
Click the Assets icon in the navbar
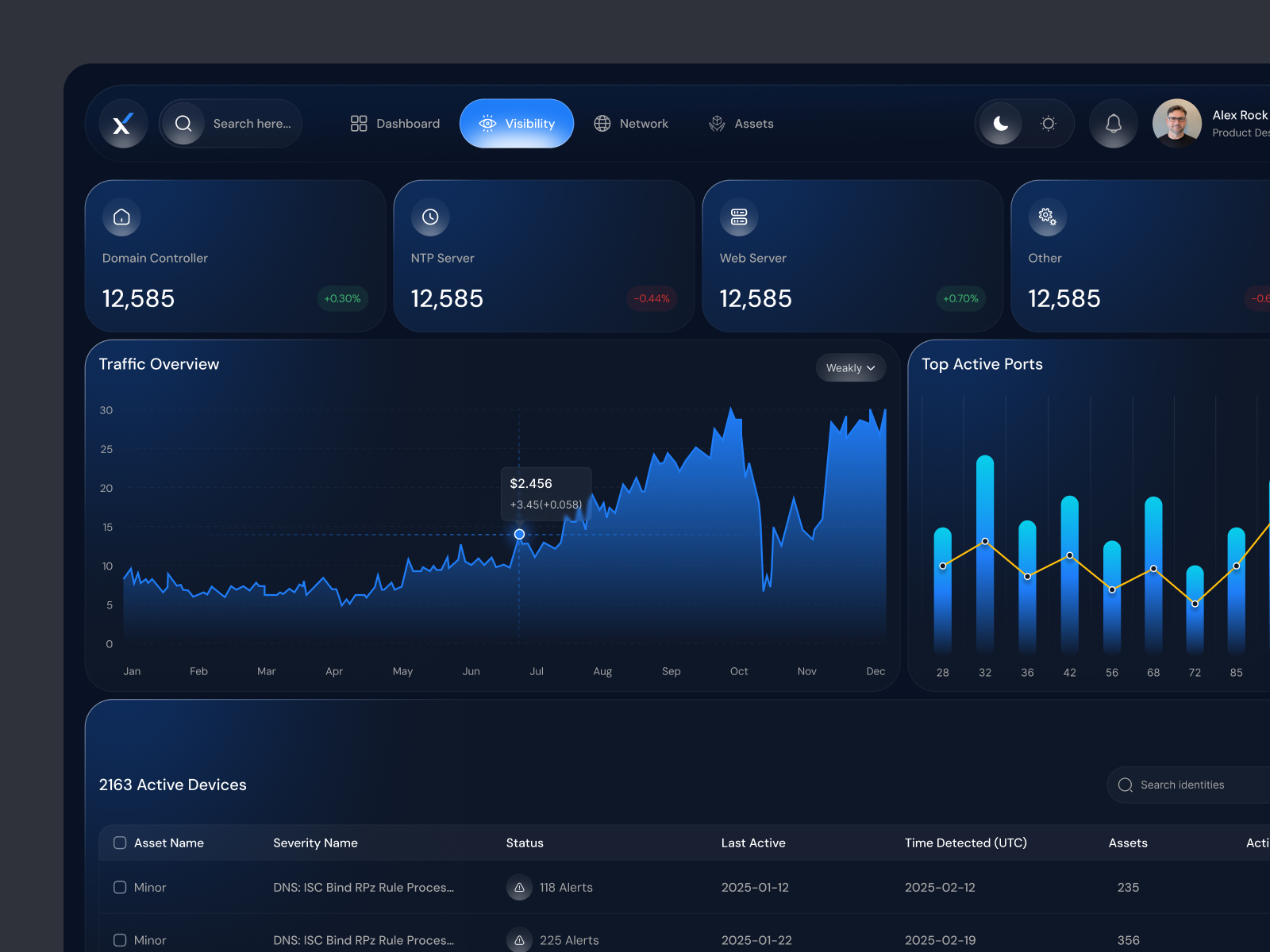click(x=717, y=123)
